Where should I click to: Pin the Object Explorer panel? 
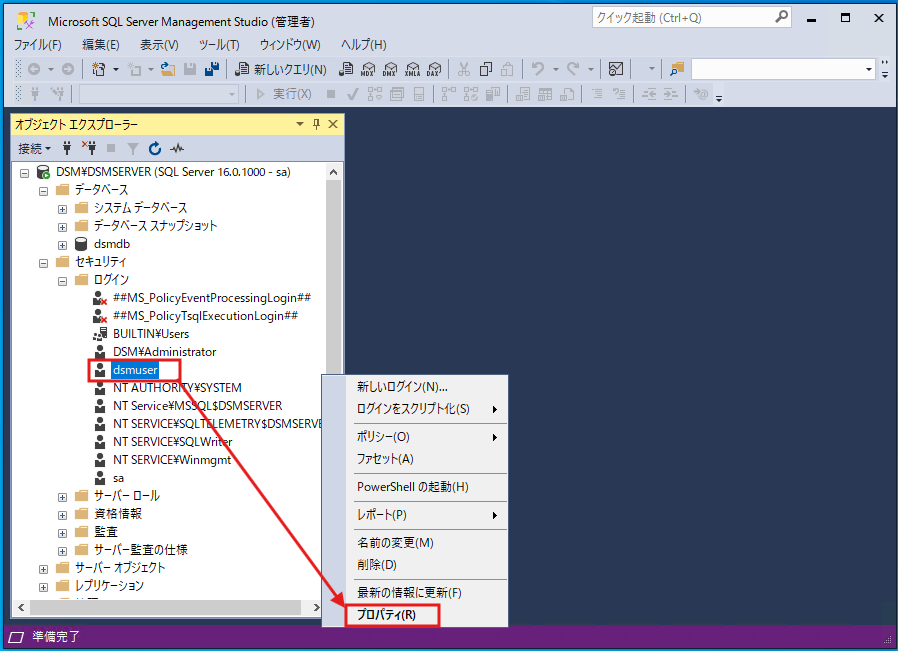pos(316,124)
